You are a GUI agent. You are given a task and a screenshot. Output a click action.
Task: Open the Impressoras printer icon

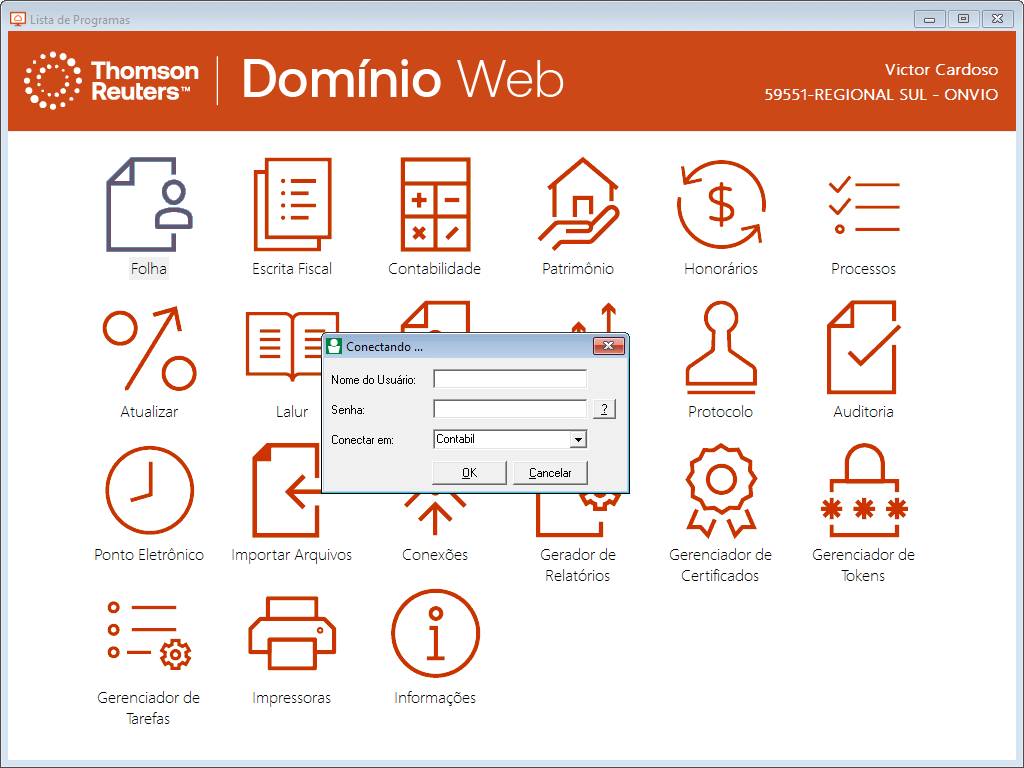pyautogui.click(x=292, y=634)
